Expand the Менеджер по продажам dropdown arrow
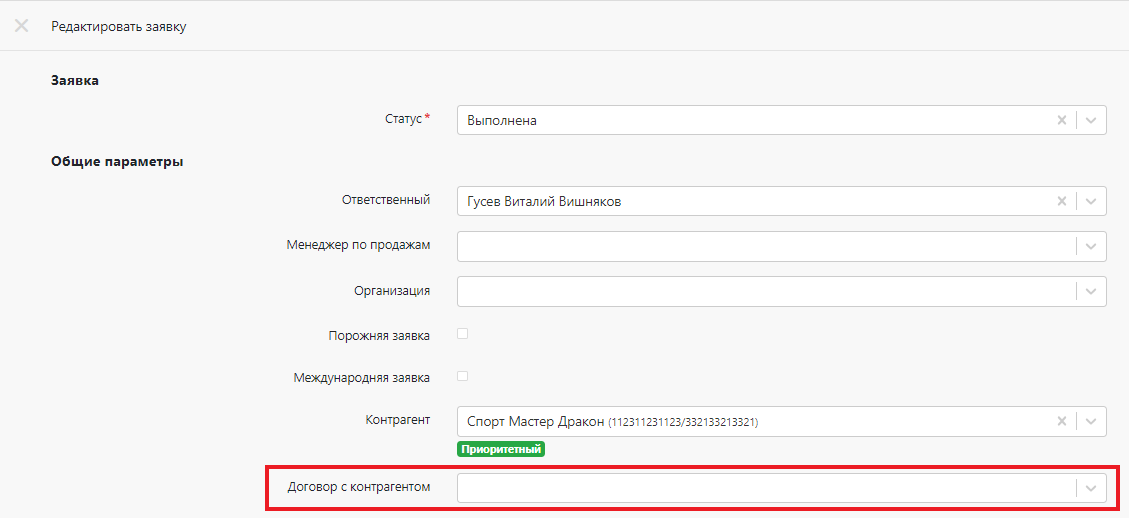The width and height of the screenshot is (1129, 518). (1091, 246)
